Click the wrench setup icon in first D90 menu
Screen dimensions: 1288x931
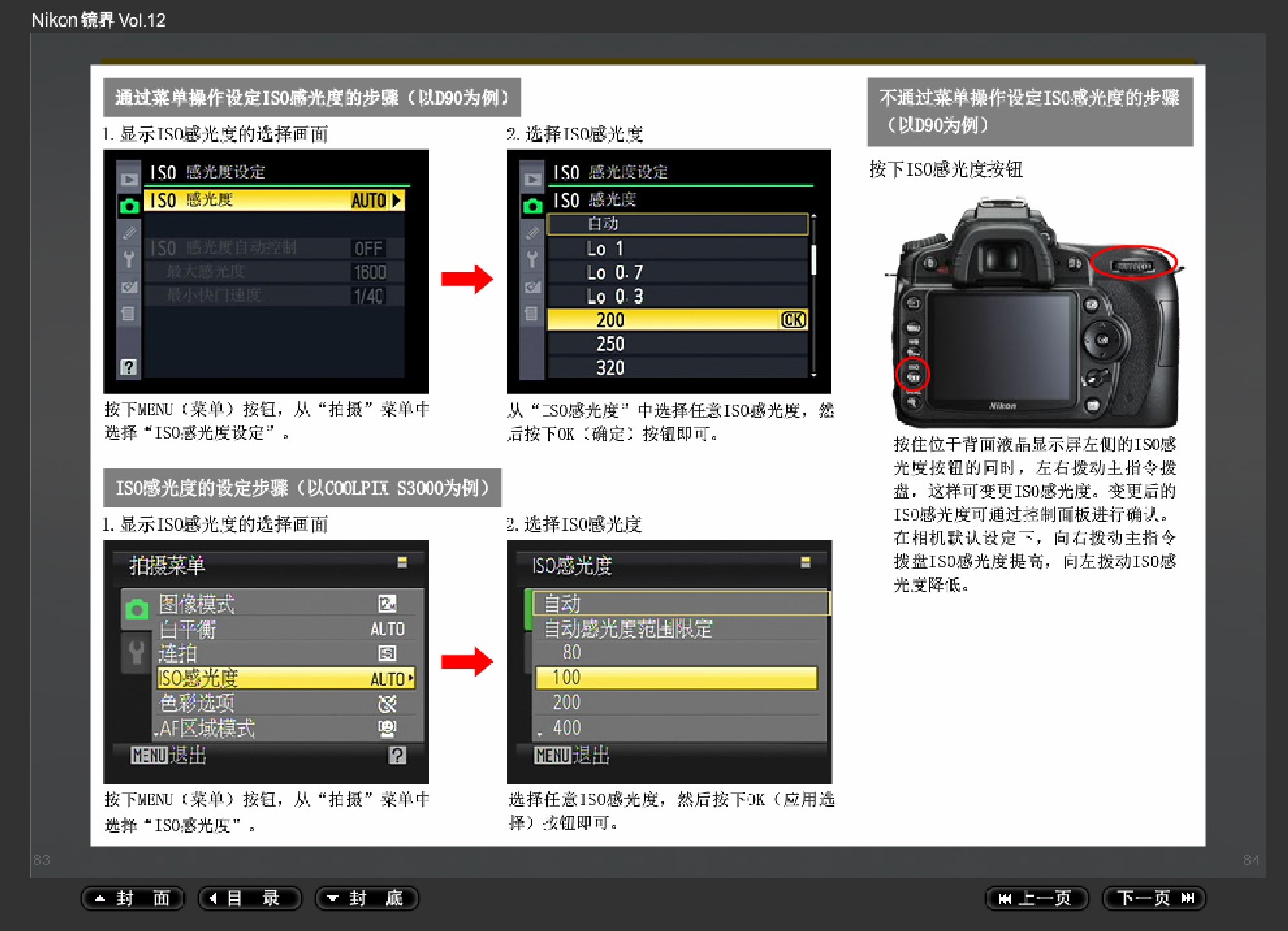(129, 259)
